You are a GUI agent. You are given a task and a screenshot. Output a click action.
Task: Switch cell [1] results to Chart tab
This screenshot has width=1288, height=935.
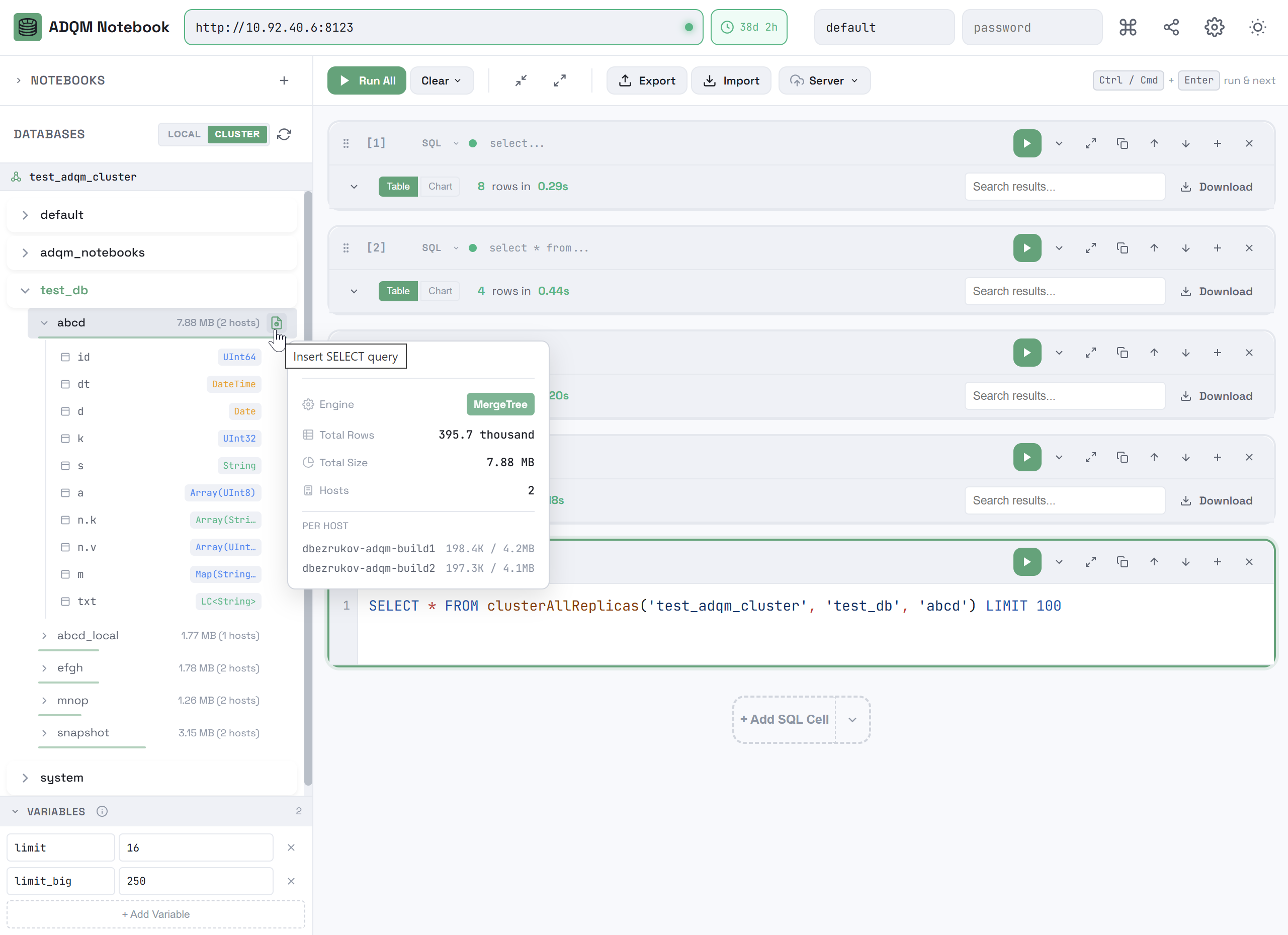pyautogui.click(x=440, y=186)
